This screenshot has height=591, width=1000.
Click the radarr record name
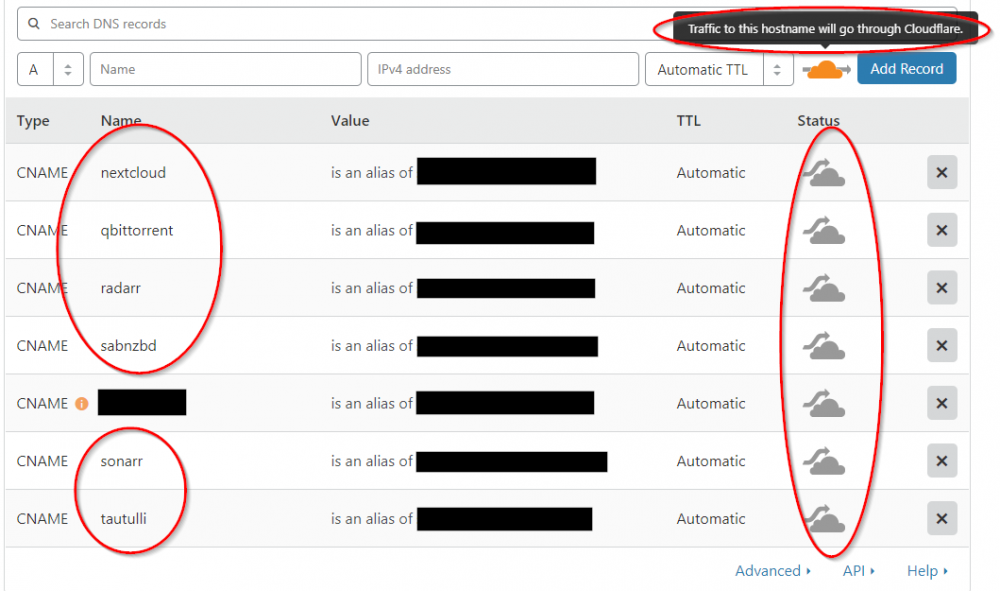tap(121, 288)
